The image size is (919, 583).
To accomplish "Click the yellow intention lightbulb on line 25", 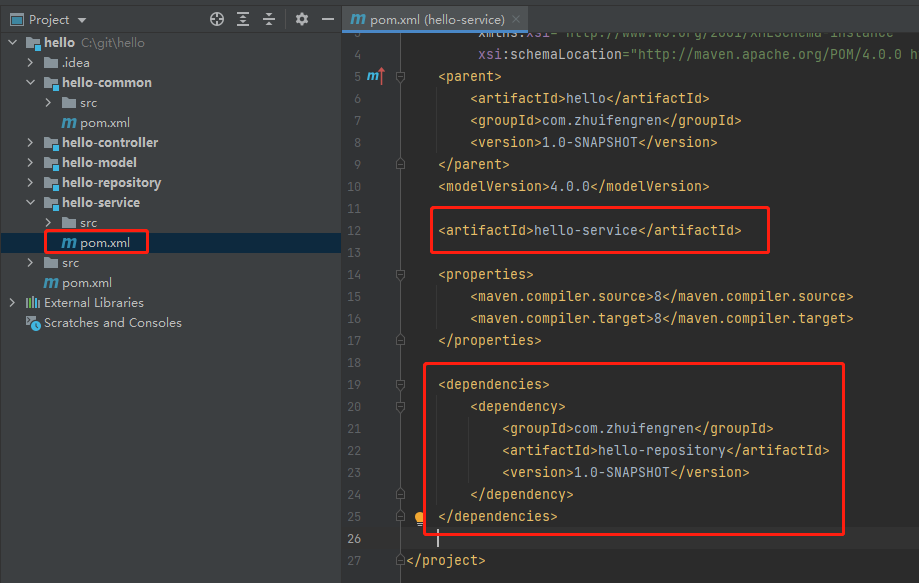I will click(420, 517).
